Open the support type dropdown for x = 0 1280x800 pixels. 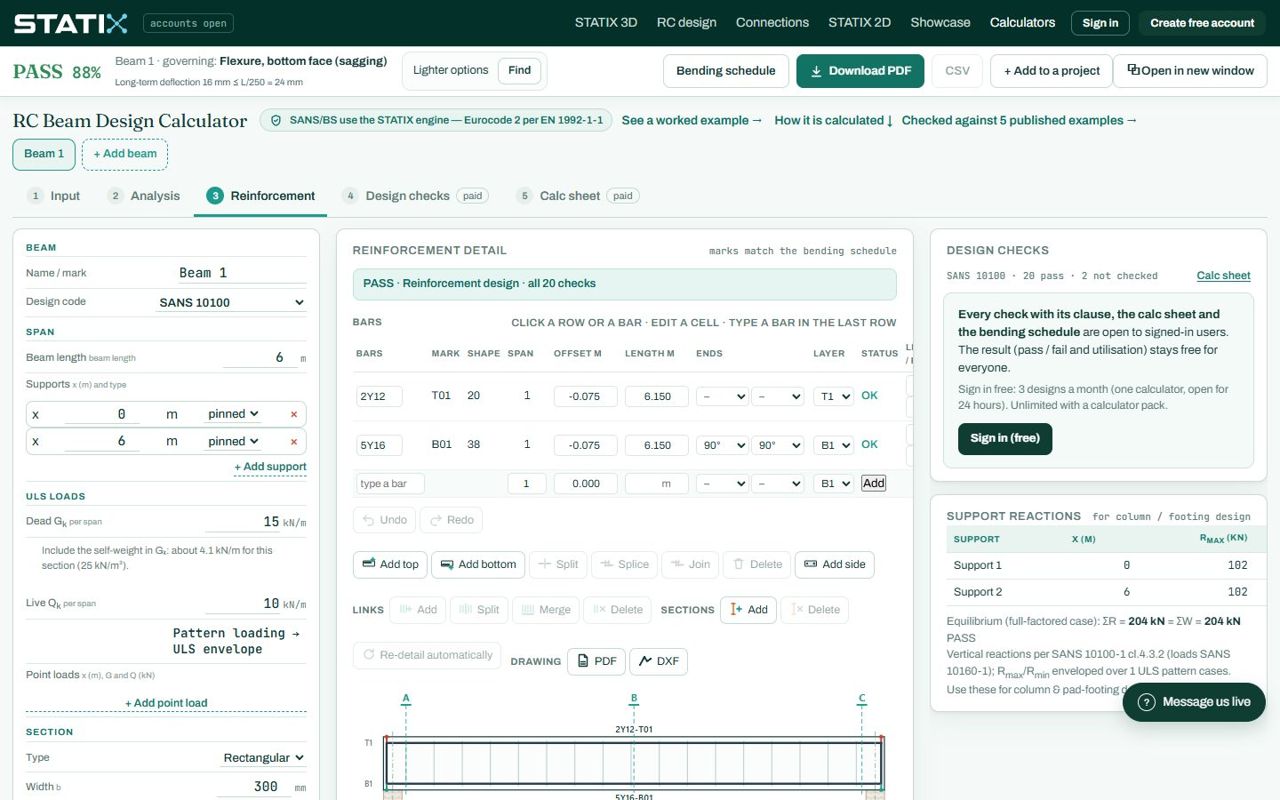[233, 414]
